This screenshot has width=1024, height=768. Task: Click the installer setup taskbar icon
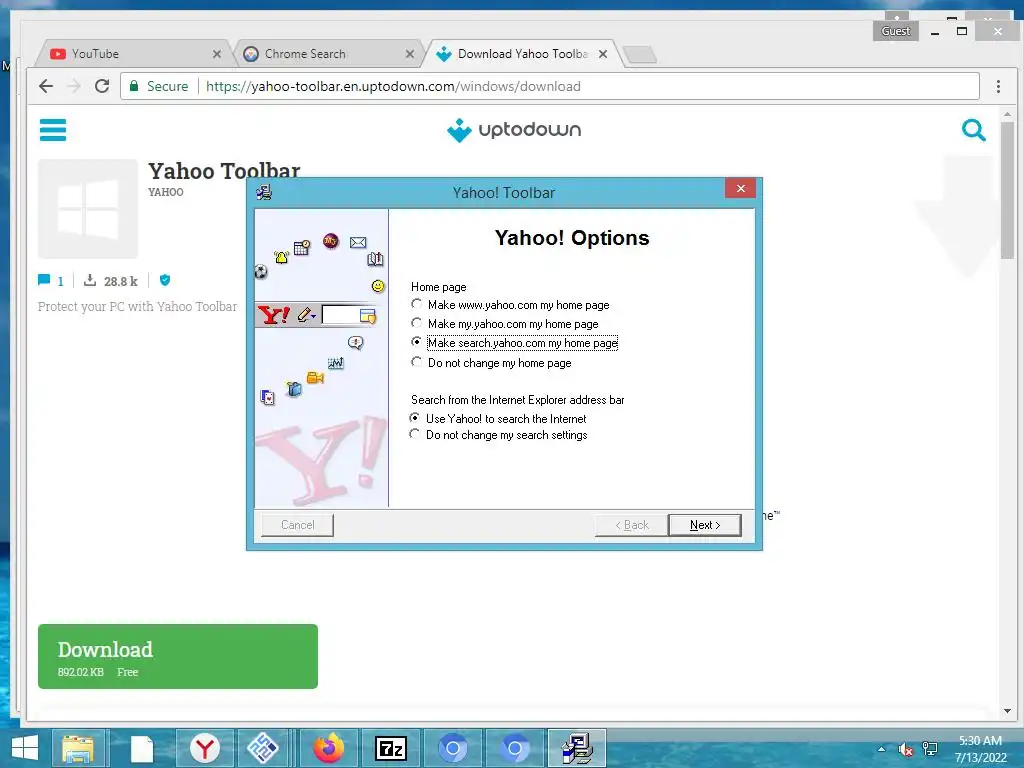pos(577,748)
